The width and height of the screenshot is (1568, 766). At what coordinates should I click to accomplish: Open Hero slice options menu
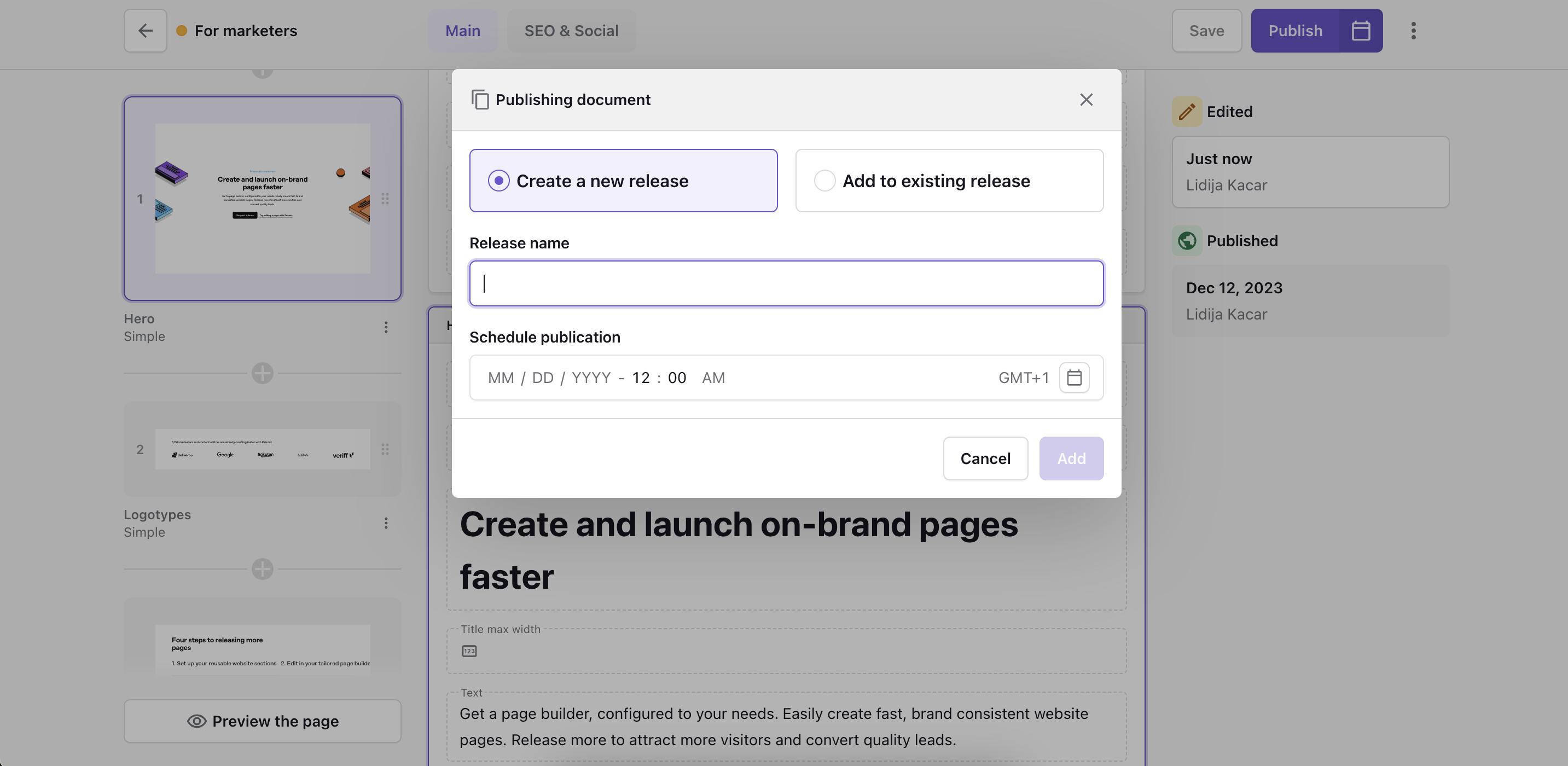(x=386, y=328)
